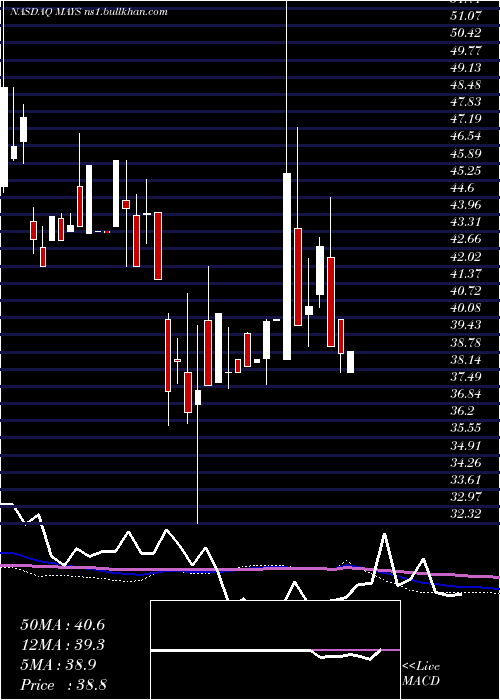Click the 34.26 price axis label

467,463
